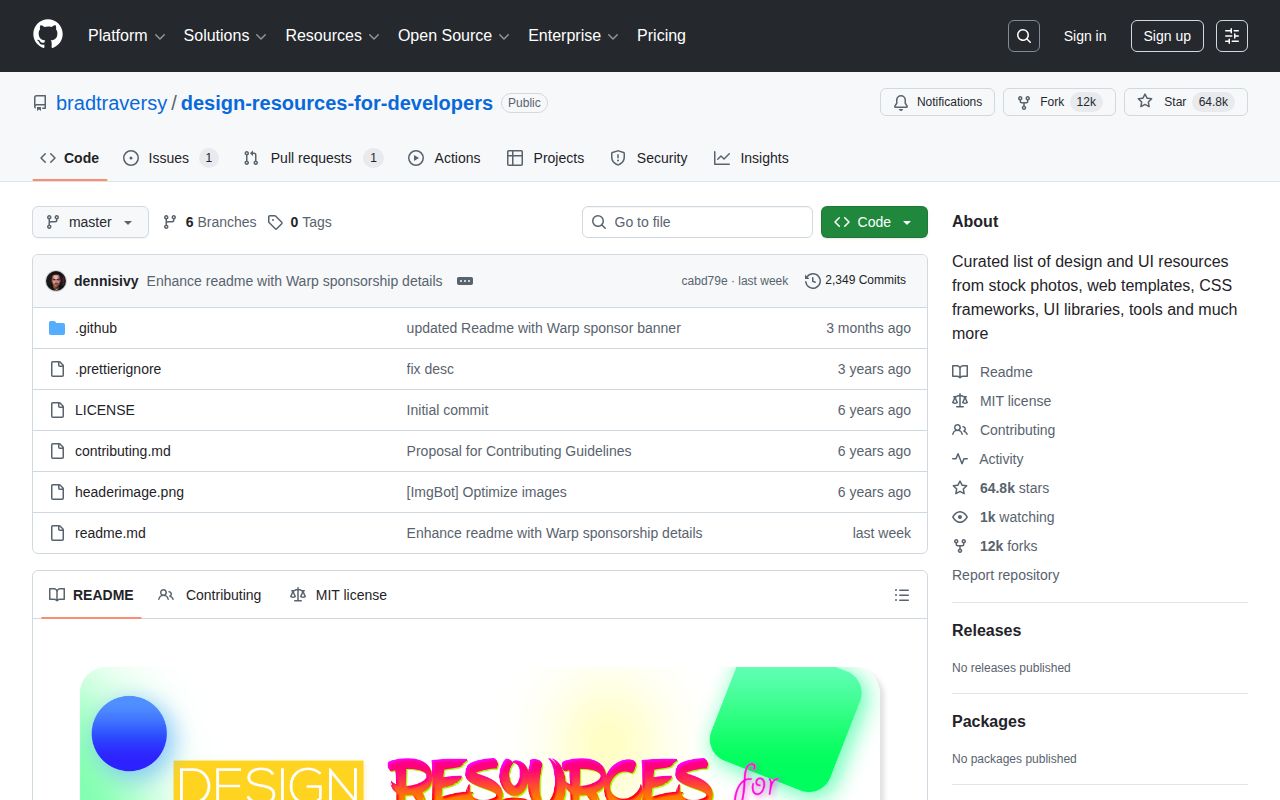Open the command palette icon top right
Viewport: 1280px width, 800px height.
[1231, 36]
